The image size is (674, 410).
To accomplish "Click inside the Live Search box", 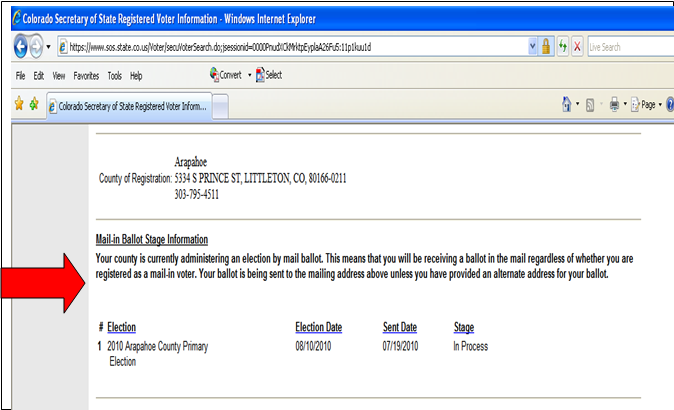I will point(630,47).
